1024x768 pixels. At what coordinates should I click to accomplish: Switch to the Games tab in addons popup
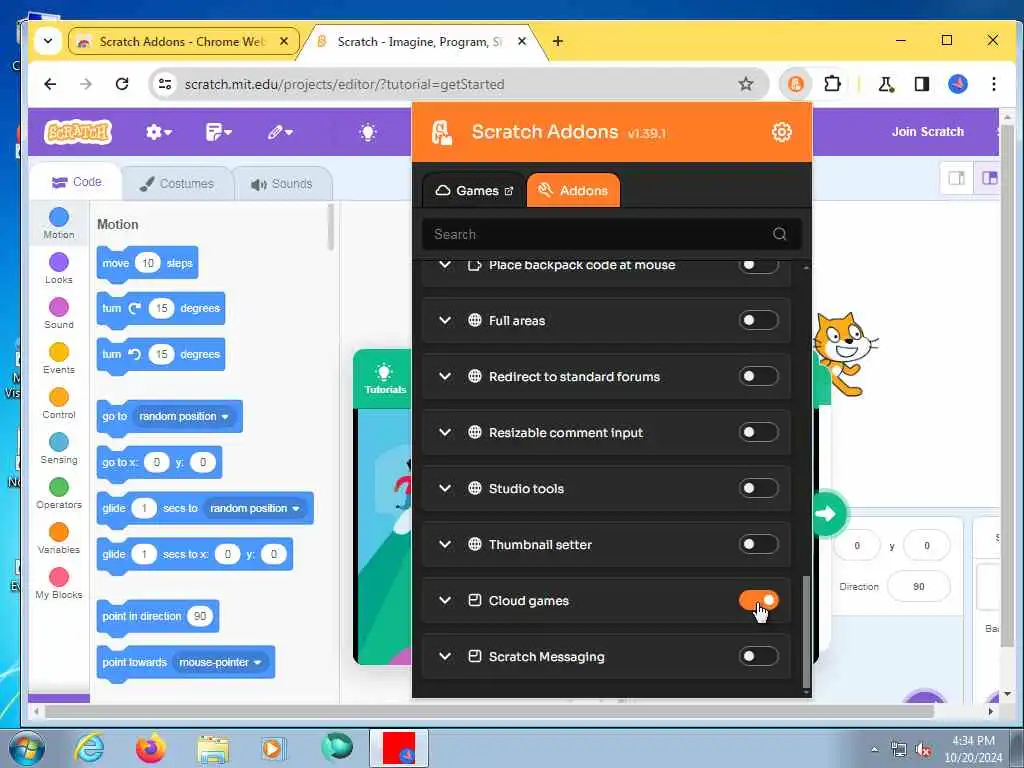[x=473, y=190]
